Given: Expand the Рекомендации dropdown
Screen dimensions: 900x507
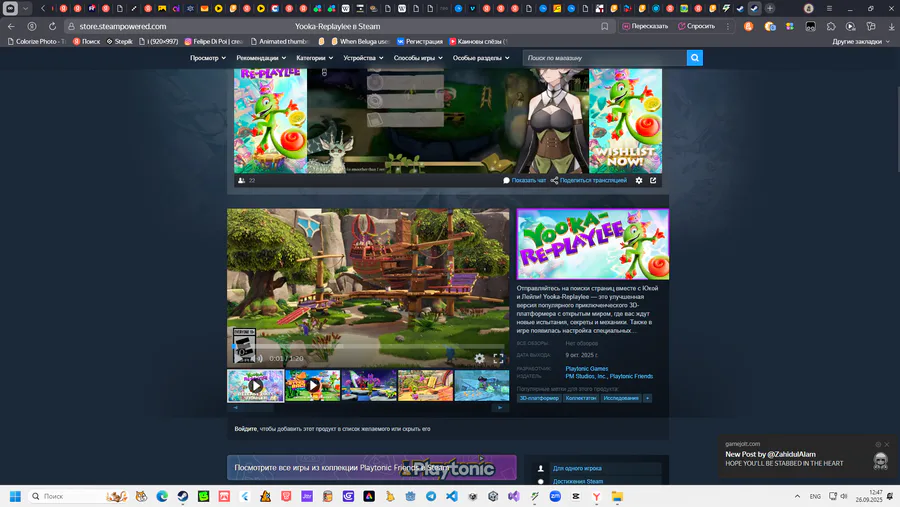Looking at the screenshot, I should tap(261, 58).
